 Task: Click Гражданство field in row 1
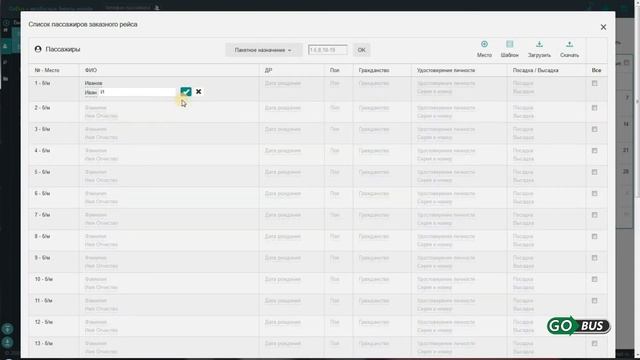373,83
